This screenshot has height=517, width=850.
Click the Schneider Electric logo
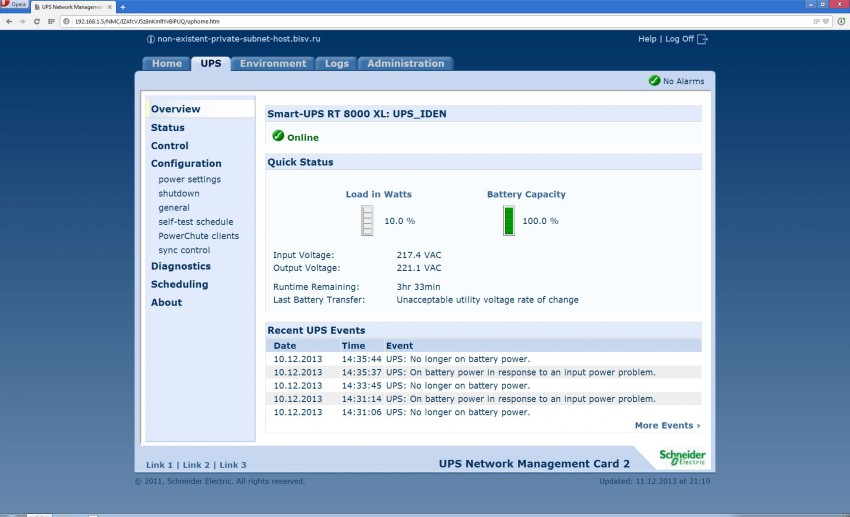point(681,457)
